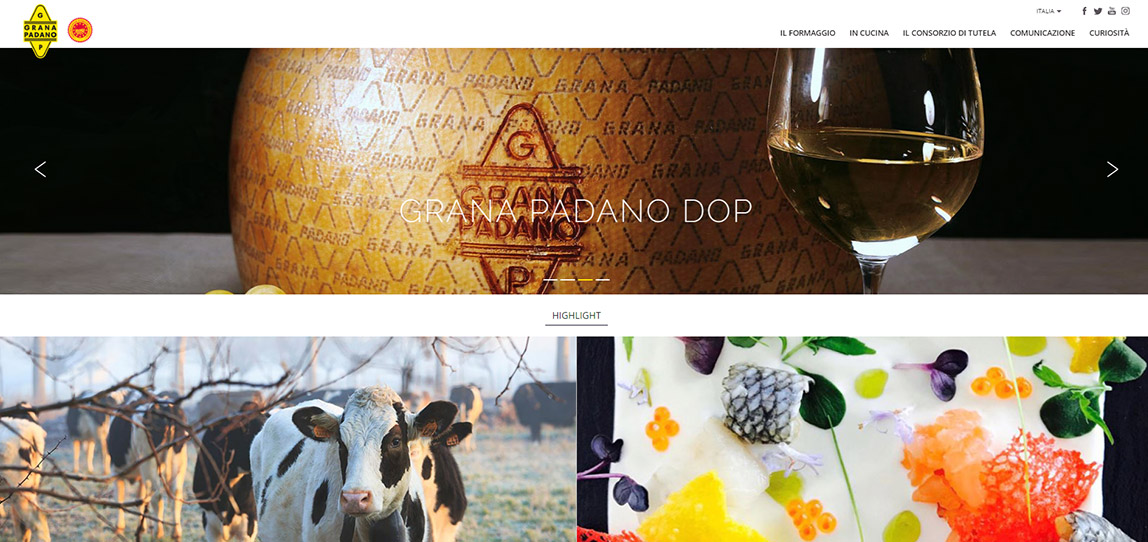
Task: Open the Il Formaggio menu
Action: click(808, 33)
